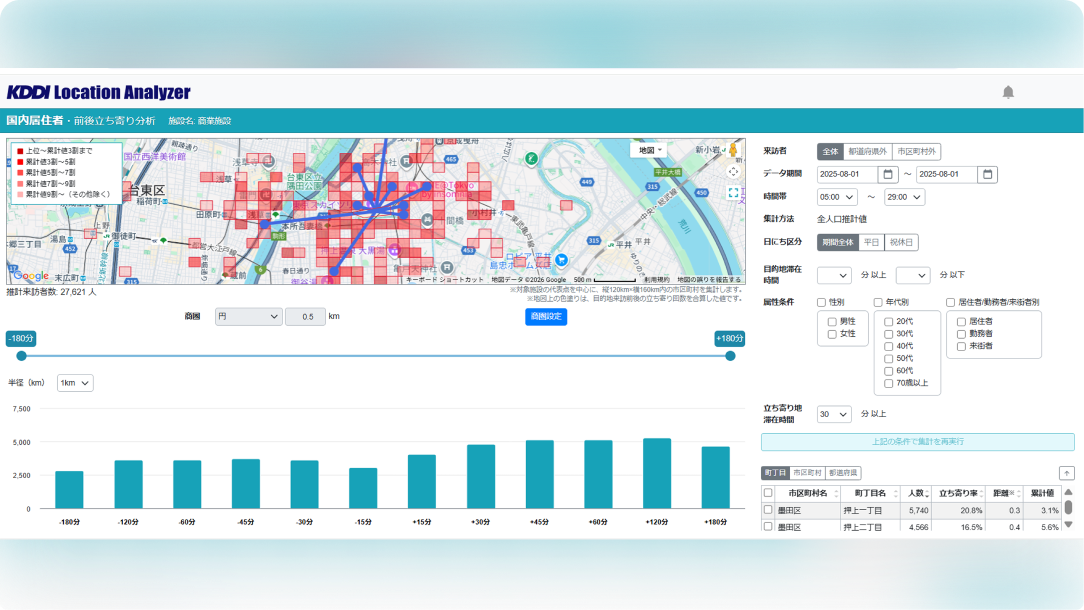Click the Street View pegman icon on the map

pyautogui.click(x=733, y=150)
